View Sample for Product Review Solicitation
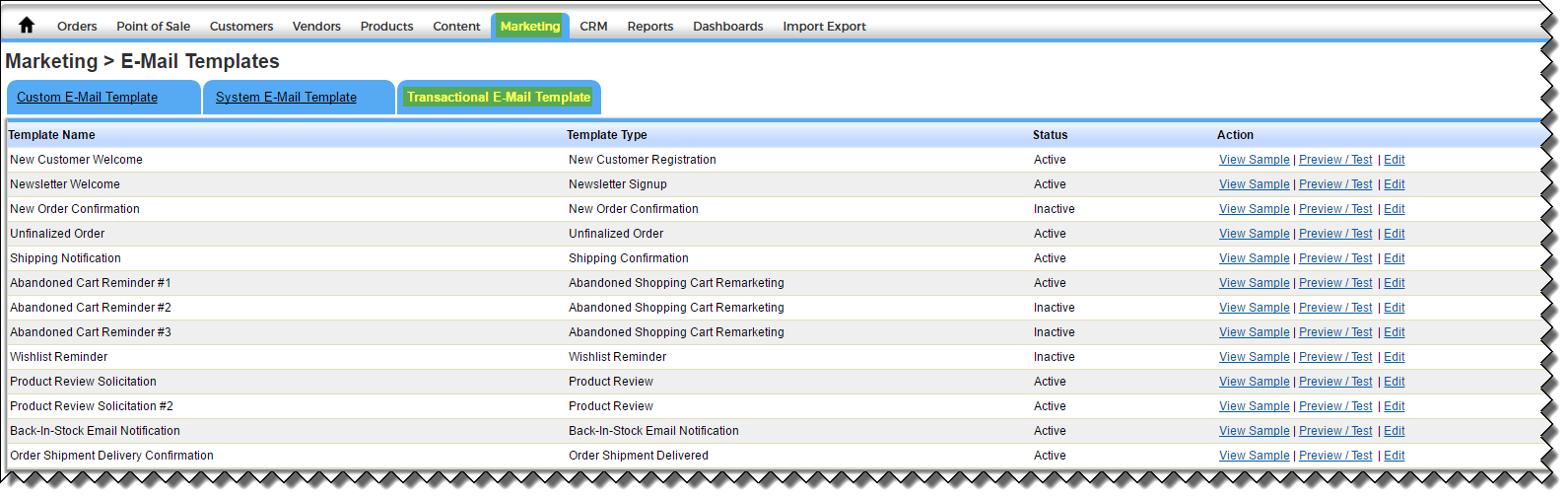Image resolution: width=1568 pixels, height=499 pixels. 1254,382
